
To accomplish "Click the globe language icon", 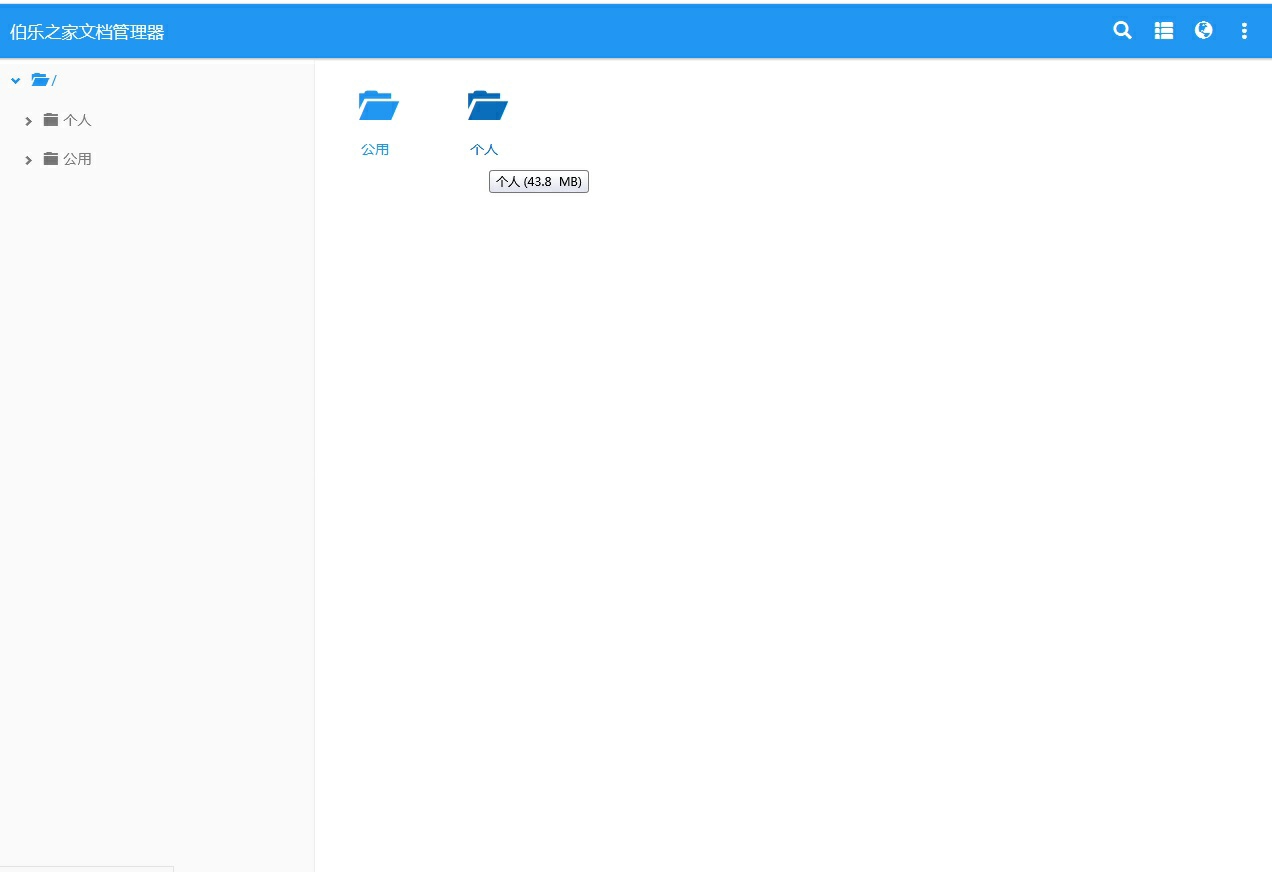I will [x=1204, y=31].
